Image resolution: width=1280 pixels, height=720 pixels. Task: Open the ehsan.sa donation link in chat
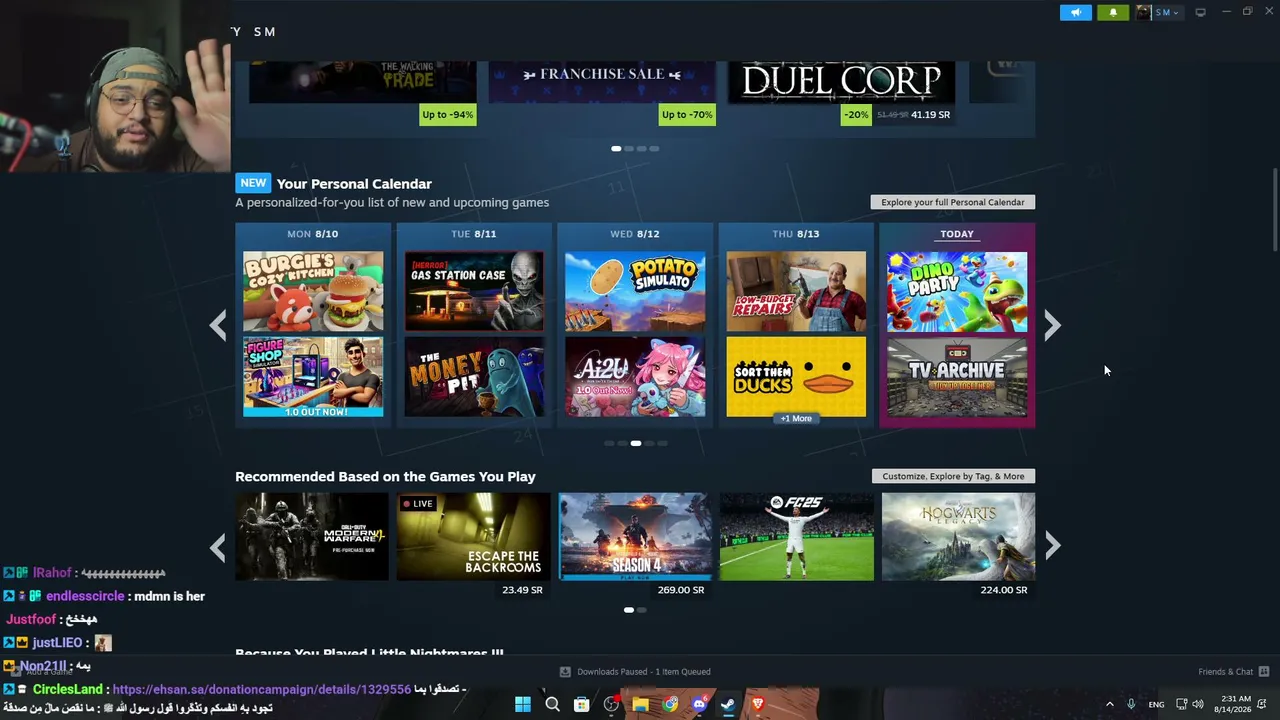pos(261,690)
